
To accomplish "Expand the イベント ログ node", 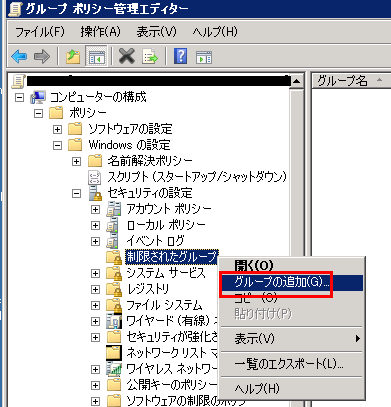I will click(96, 242).
